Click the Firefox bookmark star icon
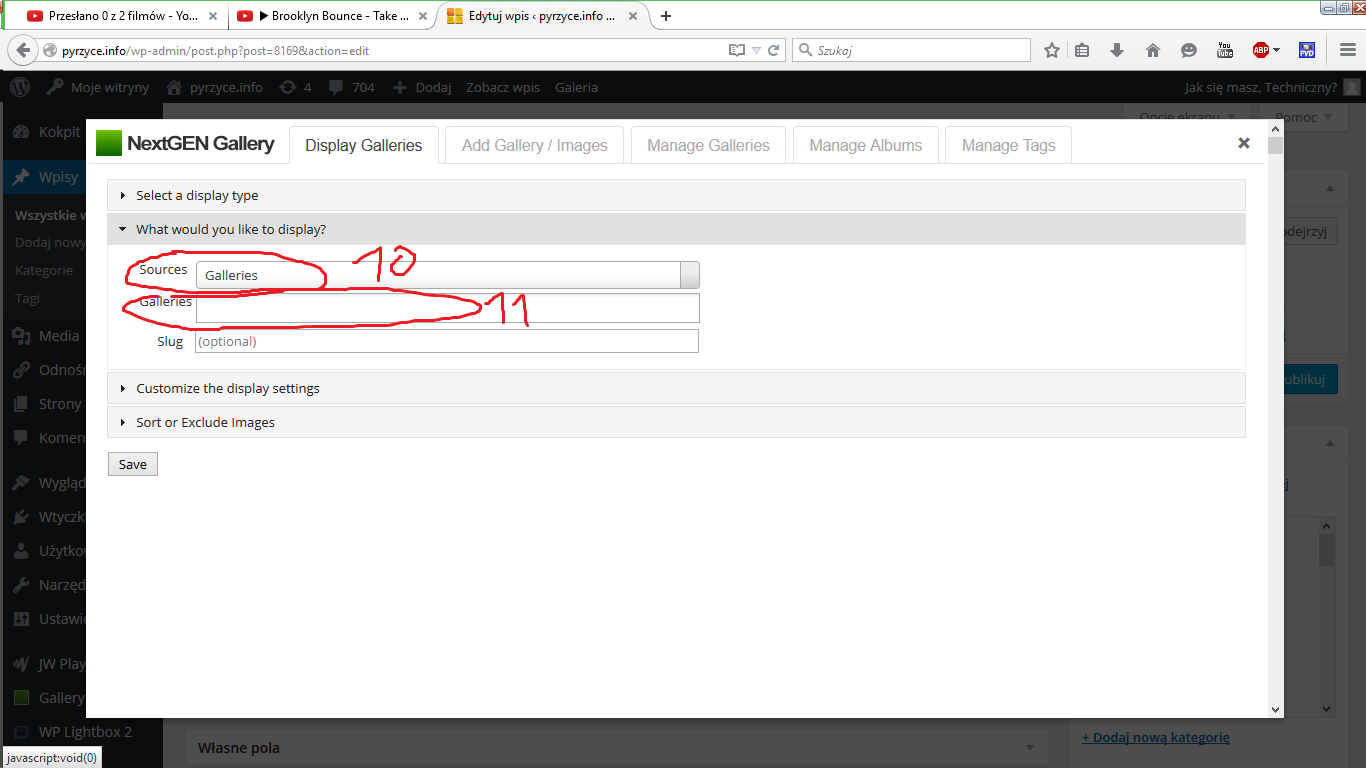 pyautogui.click(x=1052, y=50)
